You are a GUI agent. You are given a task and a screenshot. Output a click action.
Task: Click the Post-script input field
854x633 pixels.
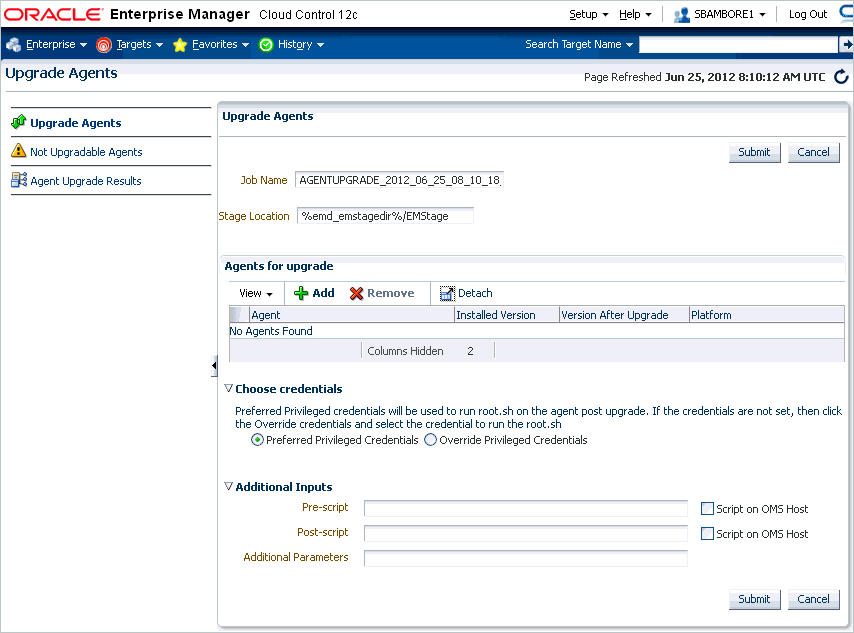(x=526, y=534)
